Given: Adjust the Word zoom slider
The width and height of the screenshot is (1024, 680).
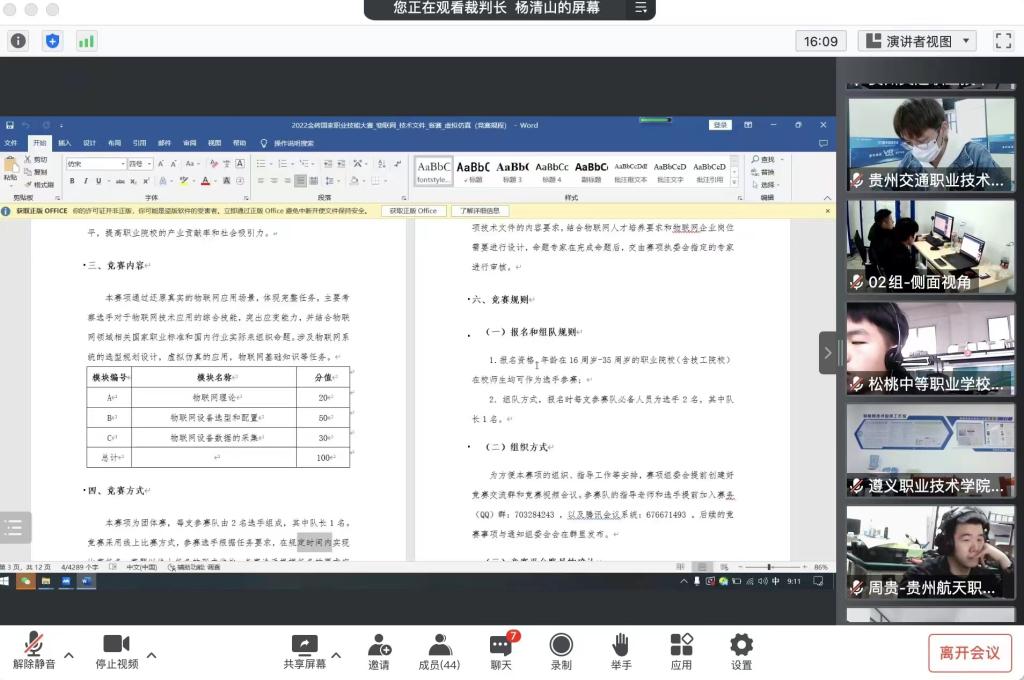Looking at the screenshot, I should 770,567.
